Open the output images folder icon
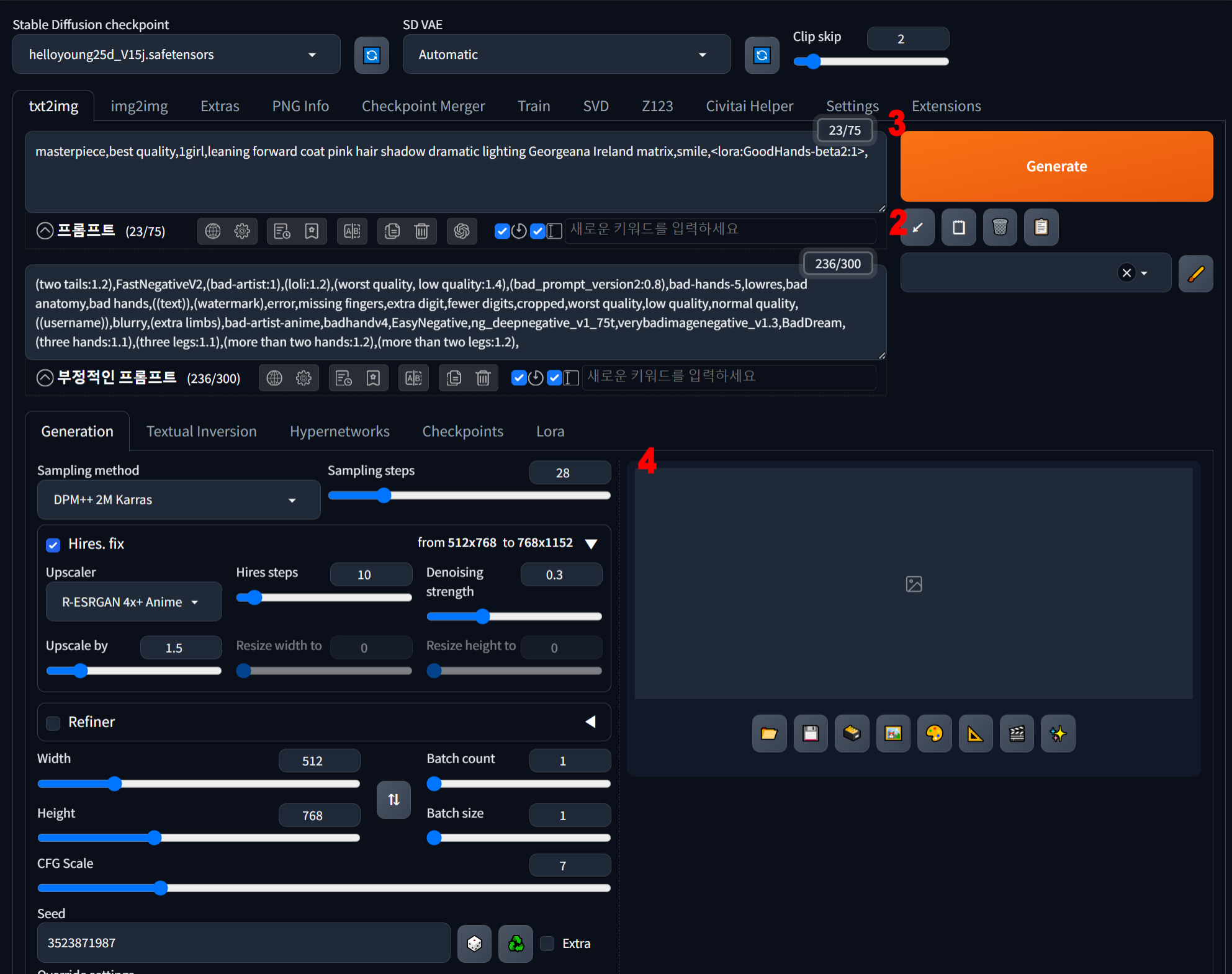The height and width of the screenshot is (974, 1232). [769, 734]
